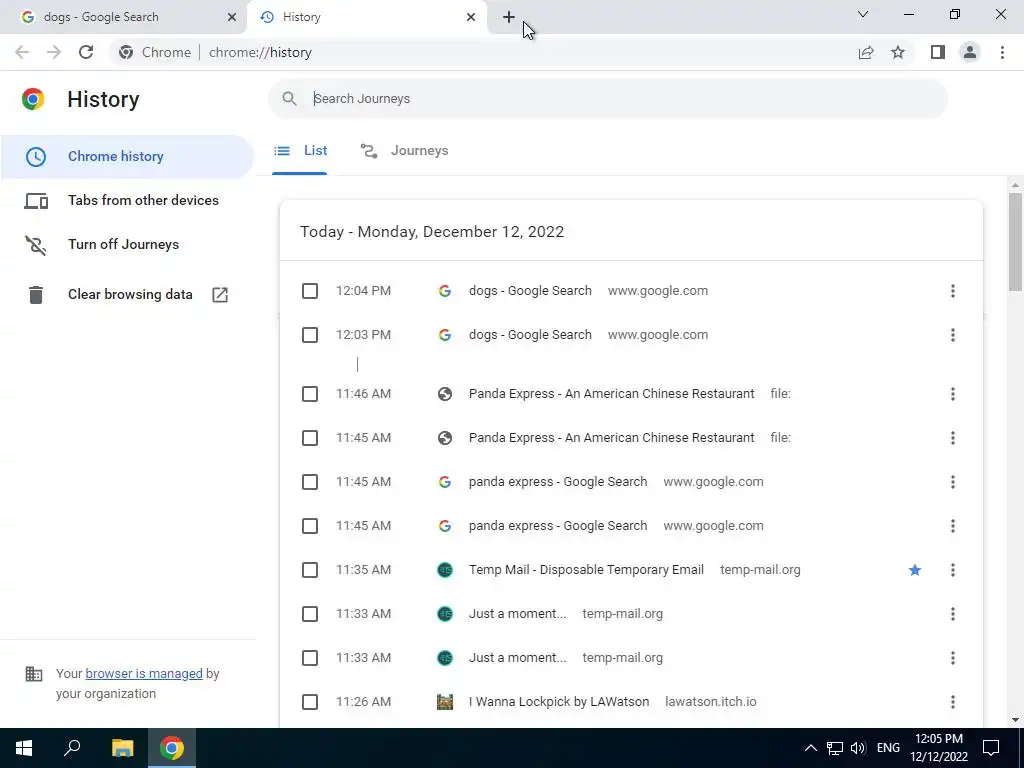Open actions menu for Temp Mail entry

[x=953, y=570]
